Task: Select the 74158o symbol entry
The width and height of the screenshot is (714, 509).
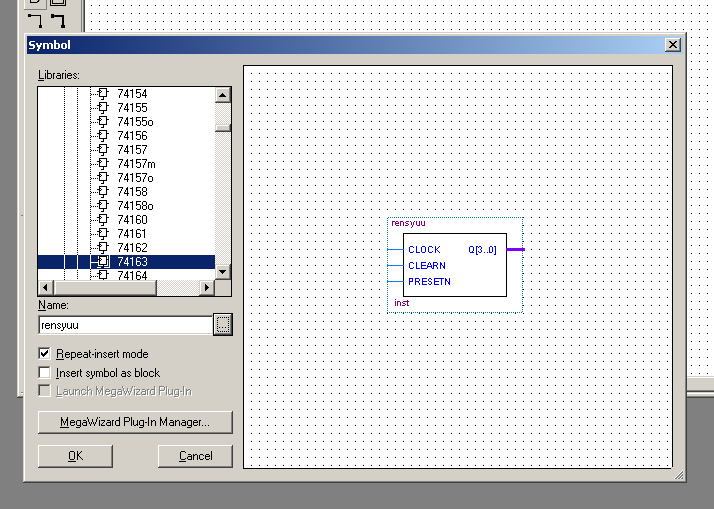Action: click(135, 206)
